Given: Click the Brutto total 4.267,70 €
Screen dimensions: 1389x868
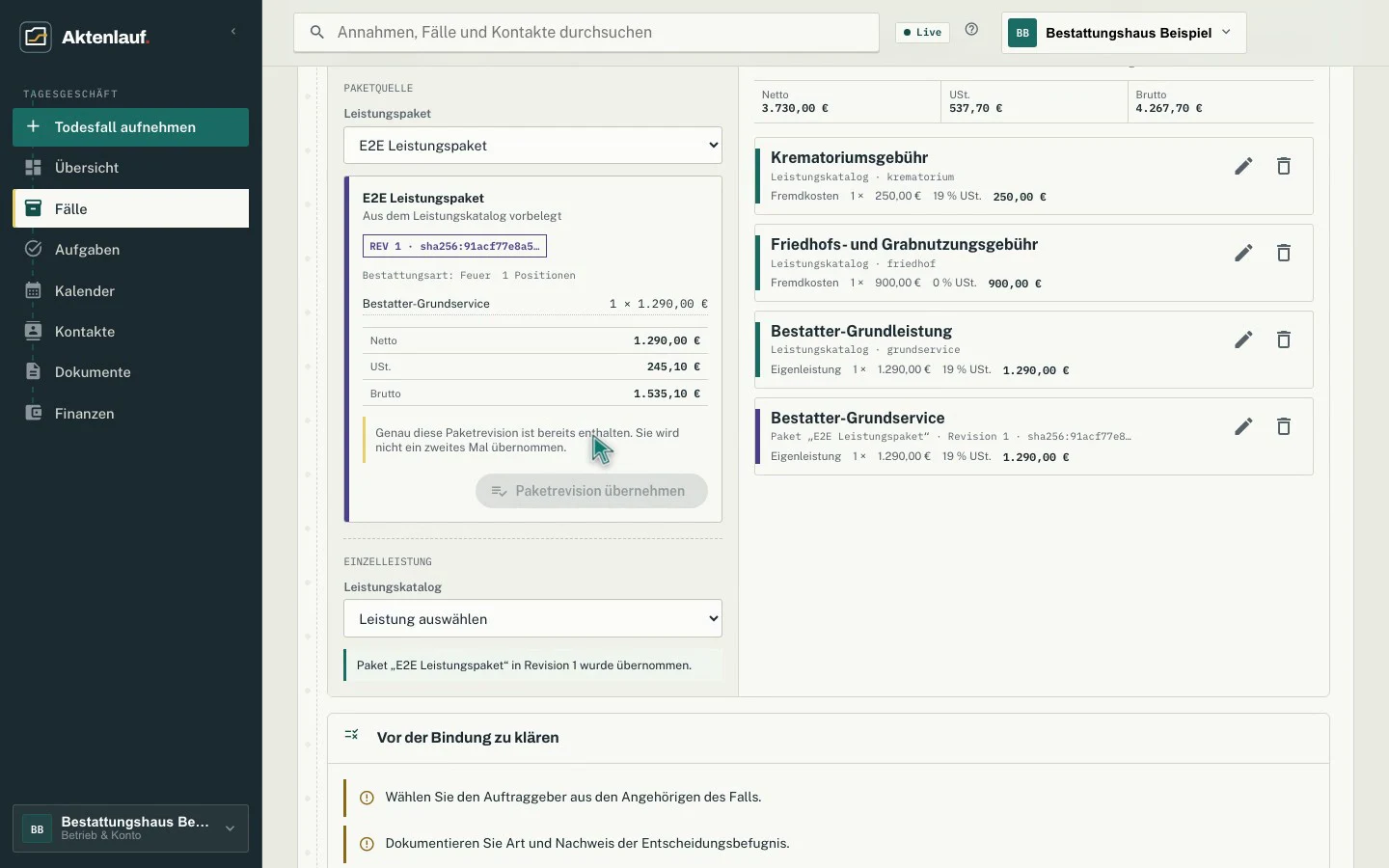Looking at the screenshot, I should pyautogui.click(x=1169, y=108).
